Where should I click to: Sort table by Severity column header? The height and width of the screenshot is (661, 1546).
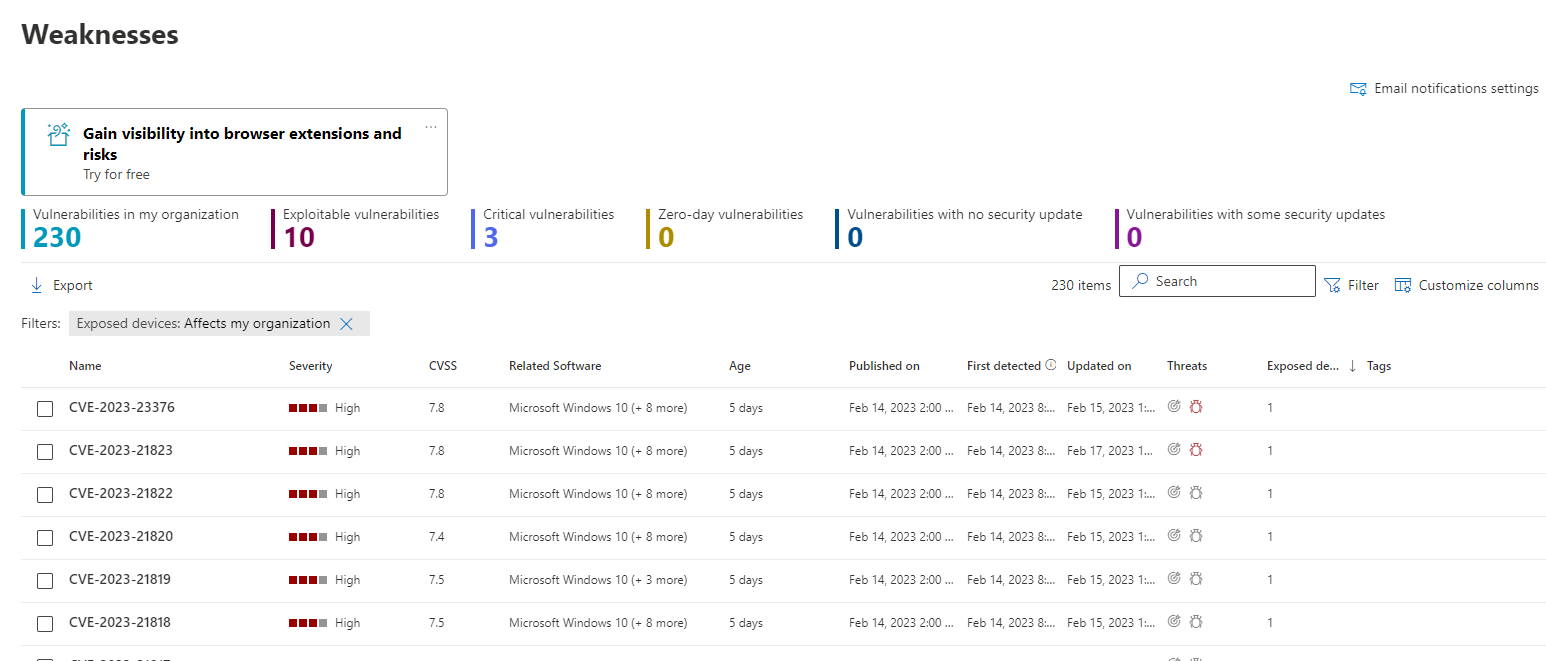click(310, 366)
